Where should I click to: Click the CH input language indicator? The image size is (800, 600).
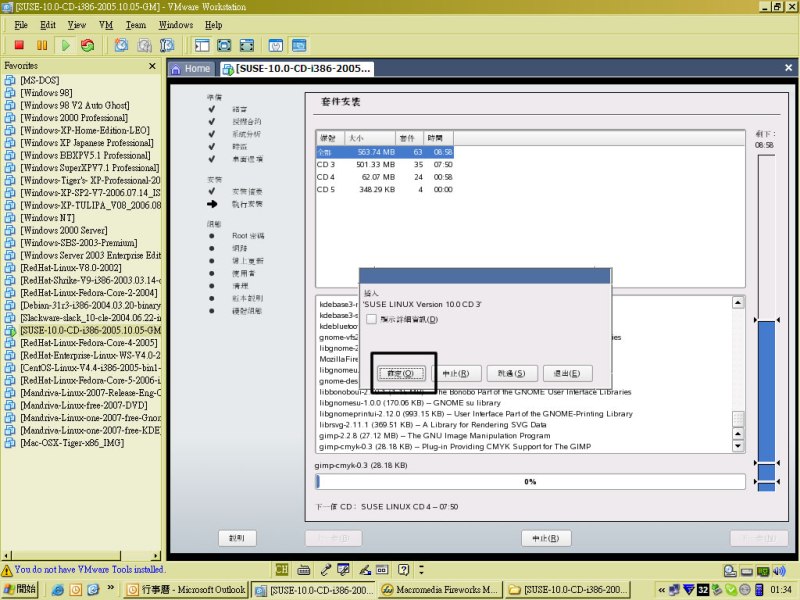(x=281, y=569)
